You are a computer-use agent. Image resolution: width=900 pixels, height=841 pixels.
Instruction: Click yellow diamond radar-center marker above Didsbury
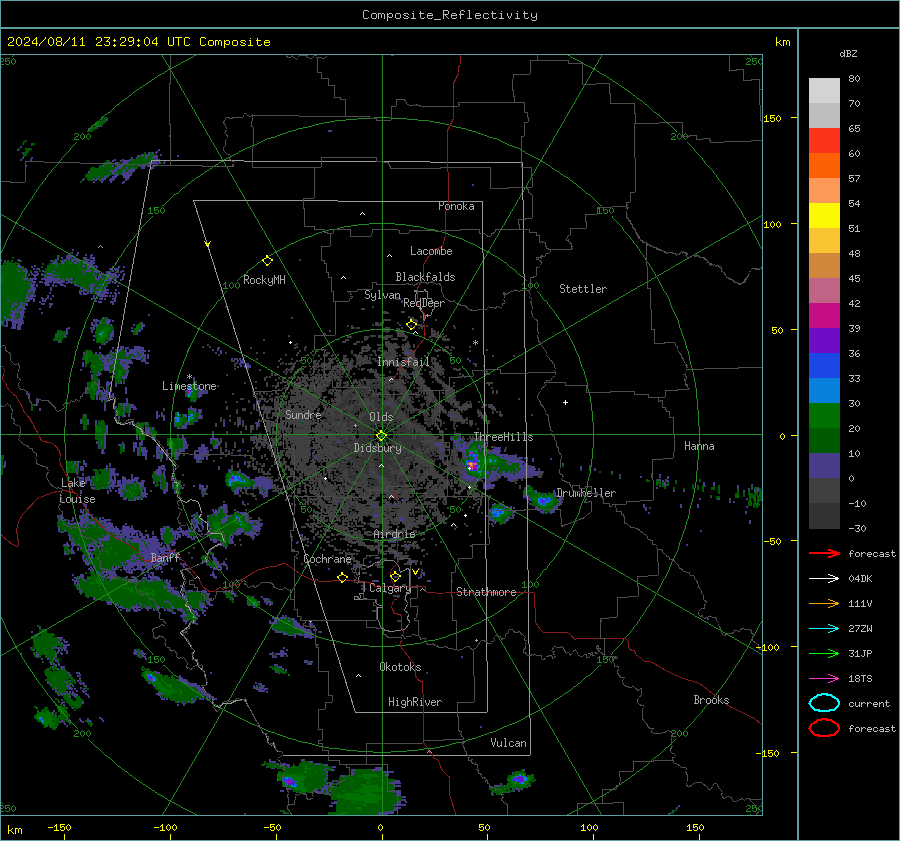coord(381,436)
